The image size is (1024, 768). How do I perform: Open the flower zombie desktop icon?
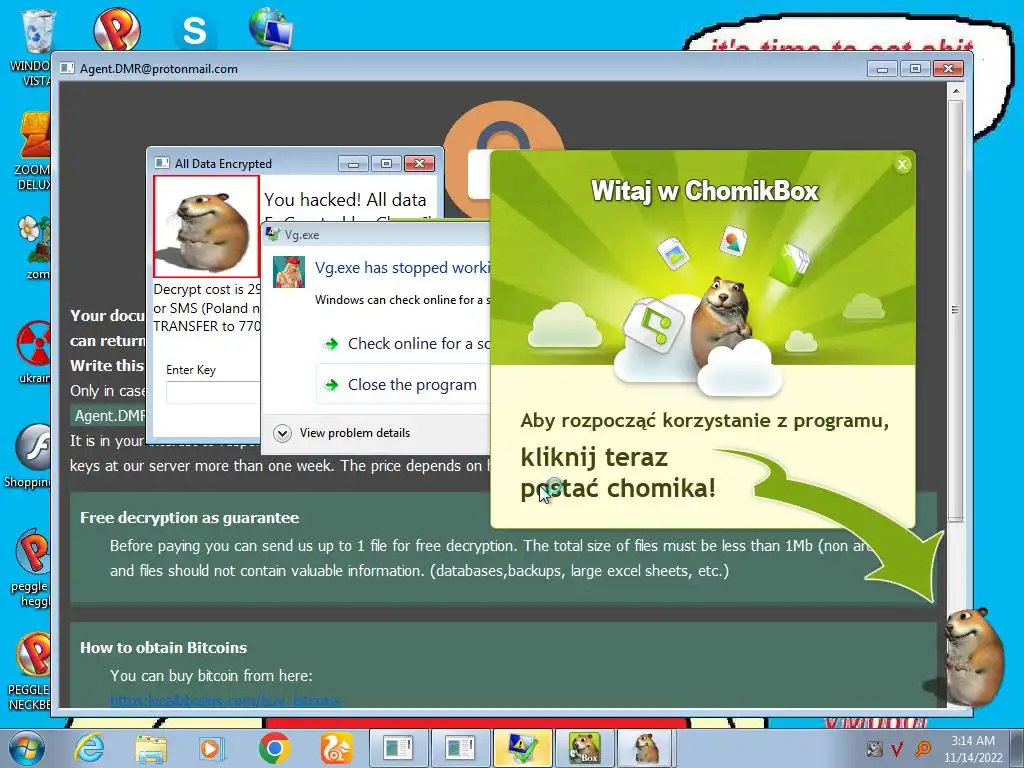click(33, 238)
